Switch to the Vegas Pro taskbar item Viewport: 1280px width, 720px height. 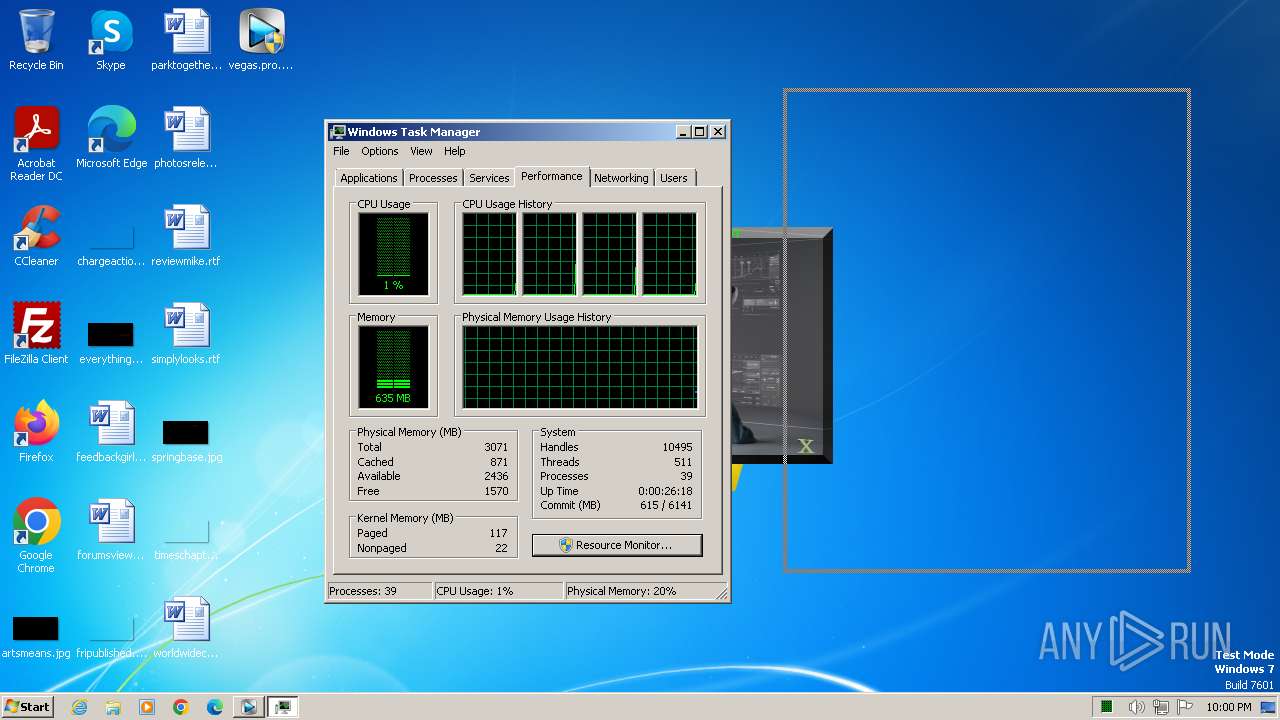coord(248,707)
